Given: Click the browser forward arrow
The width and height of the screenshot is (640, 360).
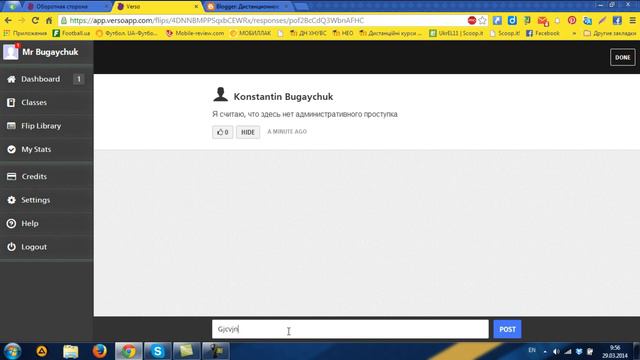Looking at the screenshot, I should point(22,20).
